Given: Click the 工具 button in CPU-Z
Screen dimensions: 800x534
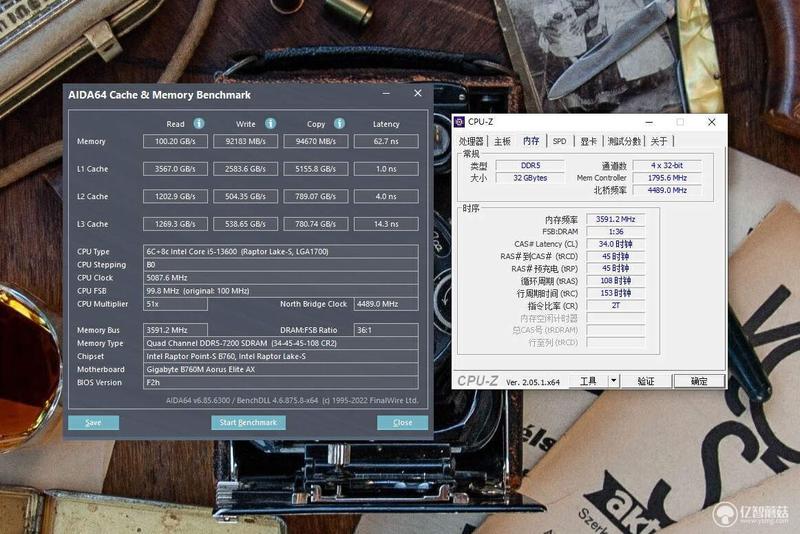Looking at the screenshot, I should pyautogui.click(x=589, y=381).
